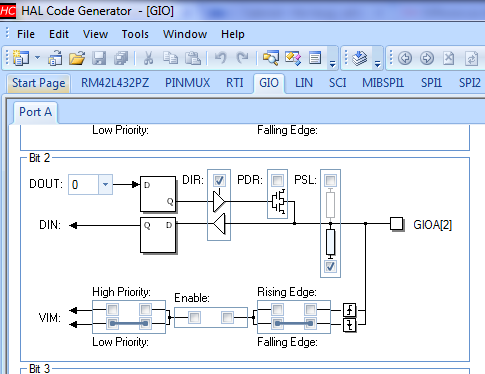Viewport: 485px width, 374px height.
Task: Check the left High Priority checkbox
Action: [112, 309]
